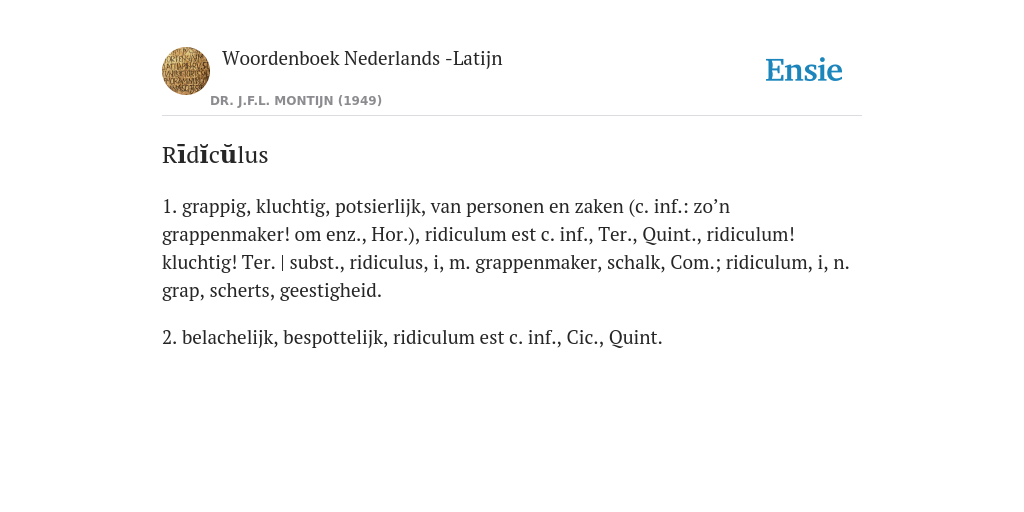Click 'subst.,' after the vertical bar
The height and width of the screenshot is (512, 1024).
pos(317,263)
